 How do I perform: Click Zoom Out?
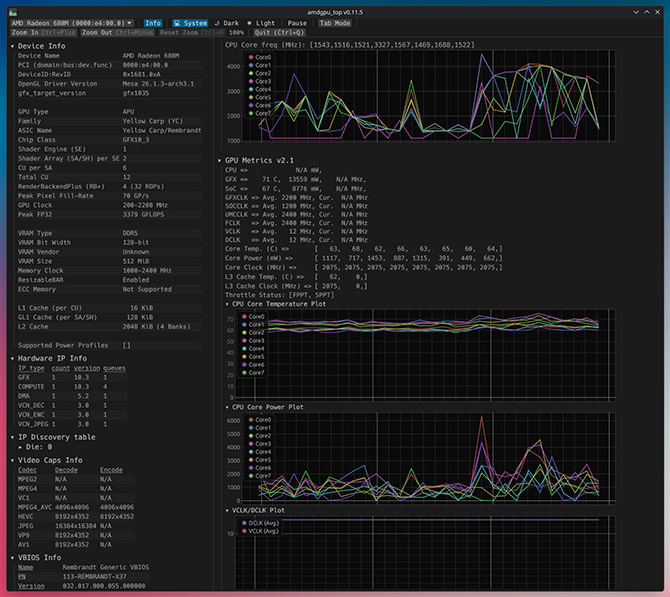[x=118, y=32]
